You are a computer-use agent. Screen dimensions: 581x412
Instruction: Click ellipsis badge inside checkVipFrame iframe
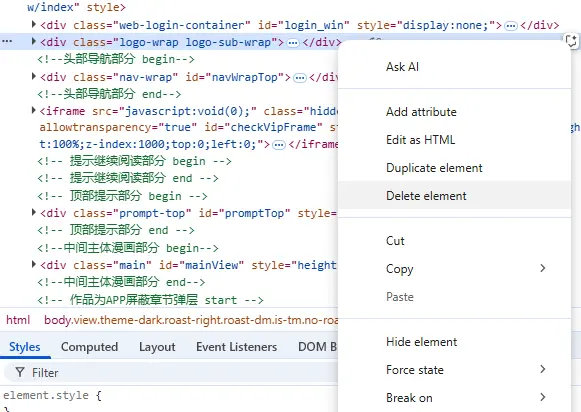[x=279, y=144]
